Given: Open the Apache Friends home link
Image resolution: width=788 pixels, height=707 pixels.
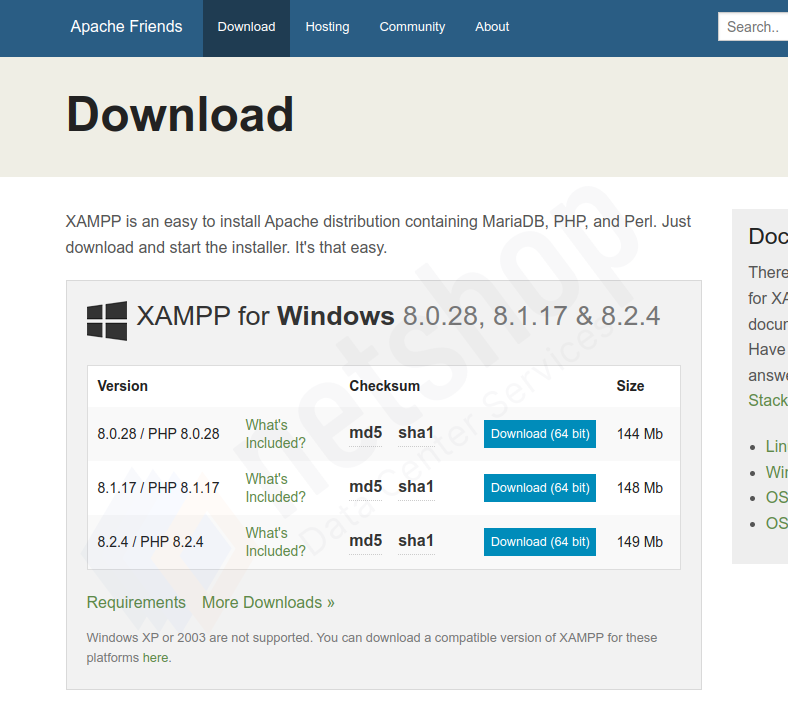Looking at the screenshot, I should (126, 27).
